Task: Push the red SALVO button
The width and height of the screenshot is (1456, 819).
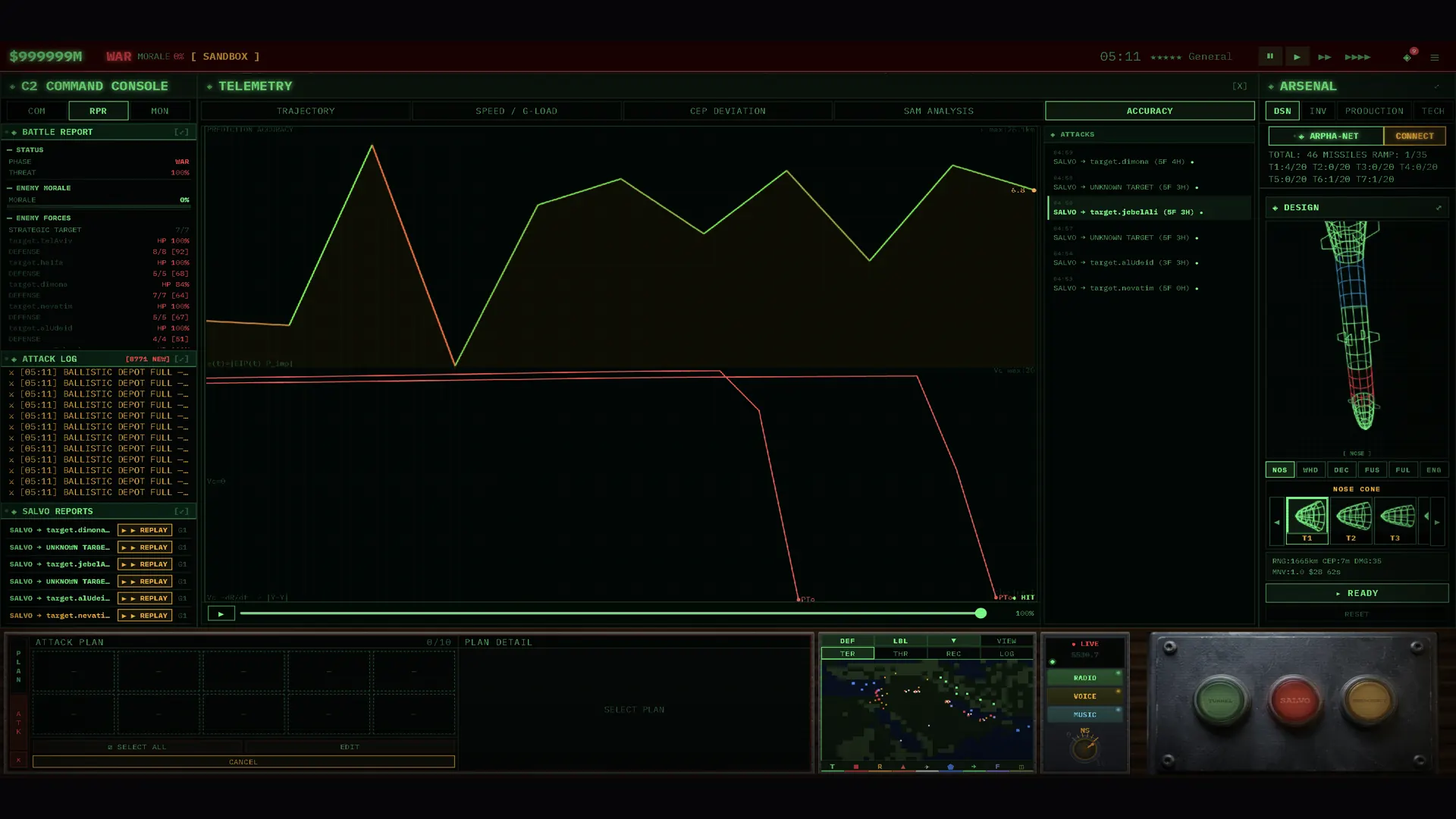Action: tap(1294, 700)
